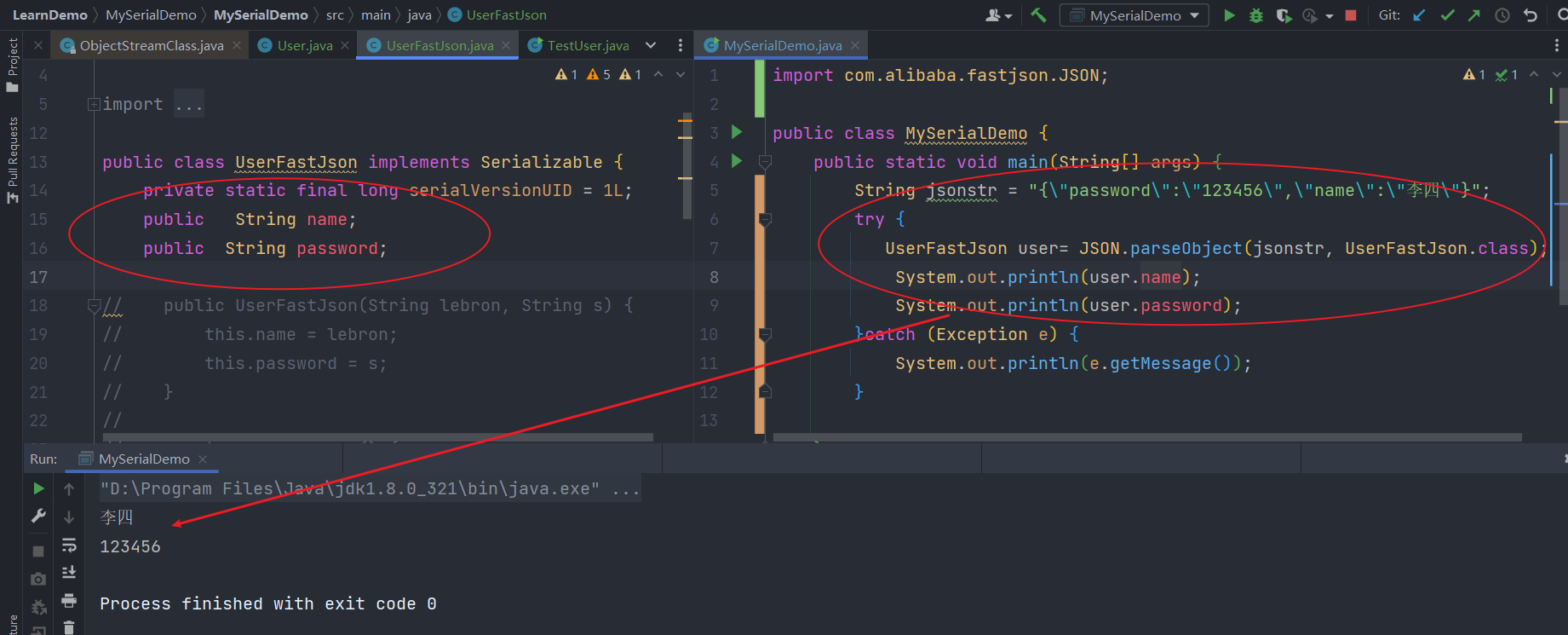The image size is (1568, 635).
Task: Click the src breadcrumb segment
Action: (x=335, y=15)
